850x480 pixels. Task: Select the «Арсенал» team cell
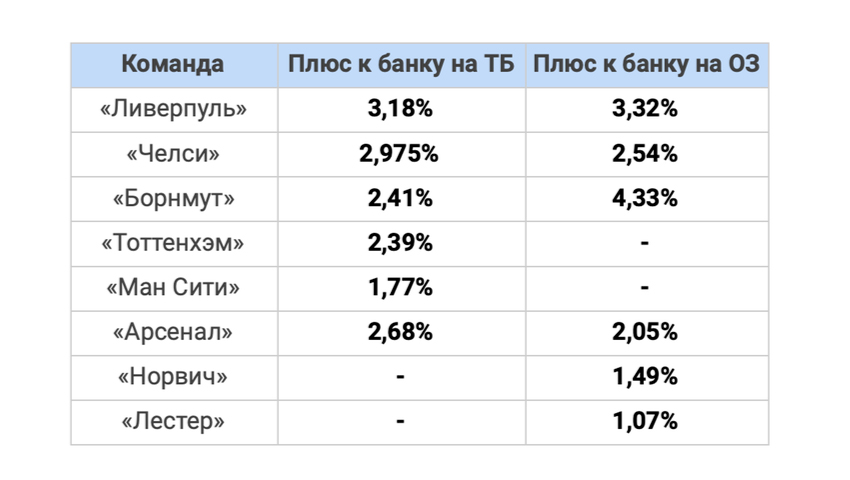coord(173,332)
